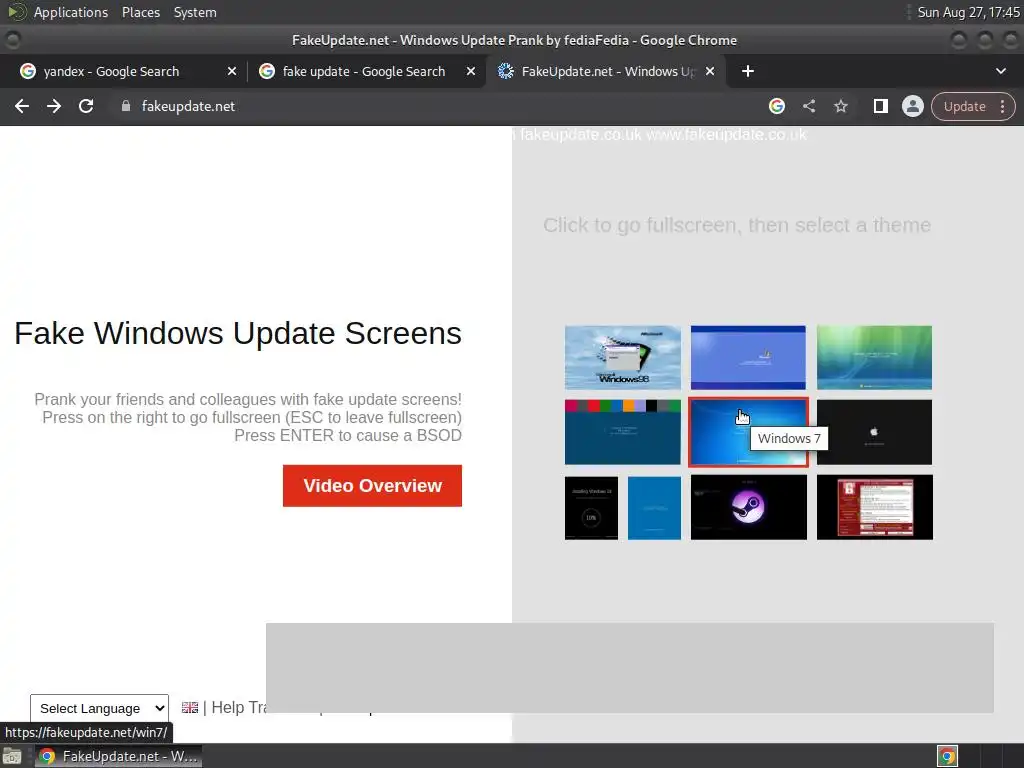Choose the Windows 98 theme thumbnail
The width and height of the screenshot is (1024, 768).
tap(622, 357)
